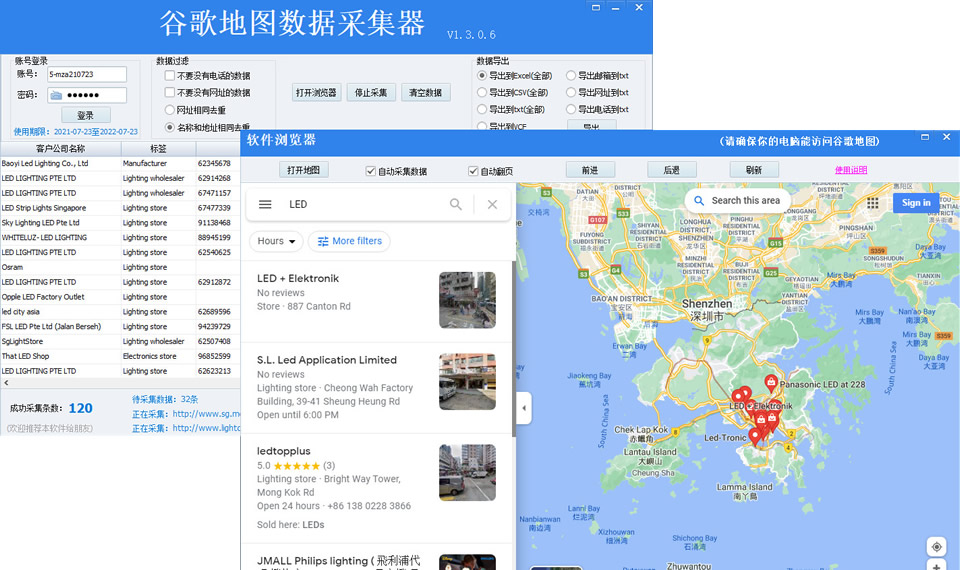This screenshot has width=960, height=570.
Task: Click the table horizontal scrollbar left arrow
Action: pos(6,383)
